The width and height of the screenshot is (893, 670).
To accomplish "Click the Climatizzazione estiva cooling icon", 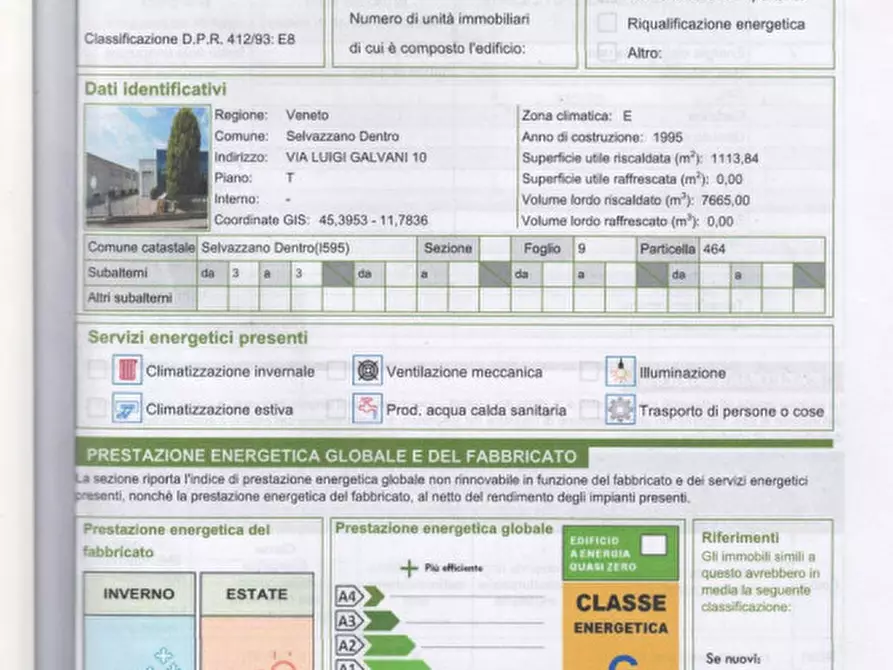I will pyautogui.click(x=128, y=408).
